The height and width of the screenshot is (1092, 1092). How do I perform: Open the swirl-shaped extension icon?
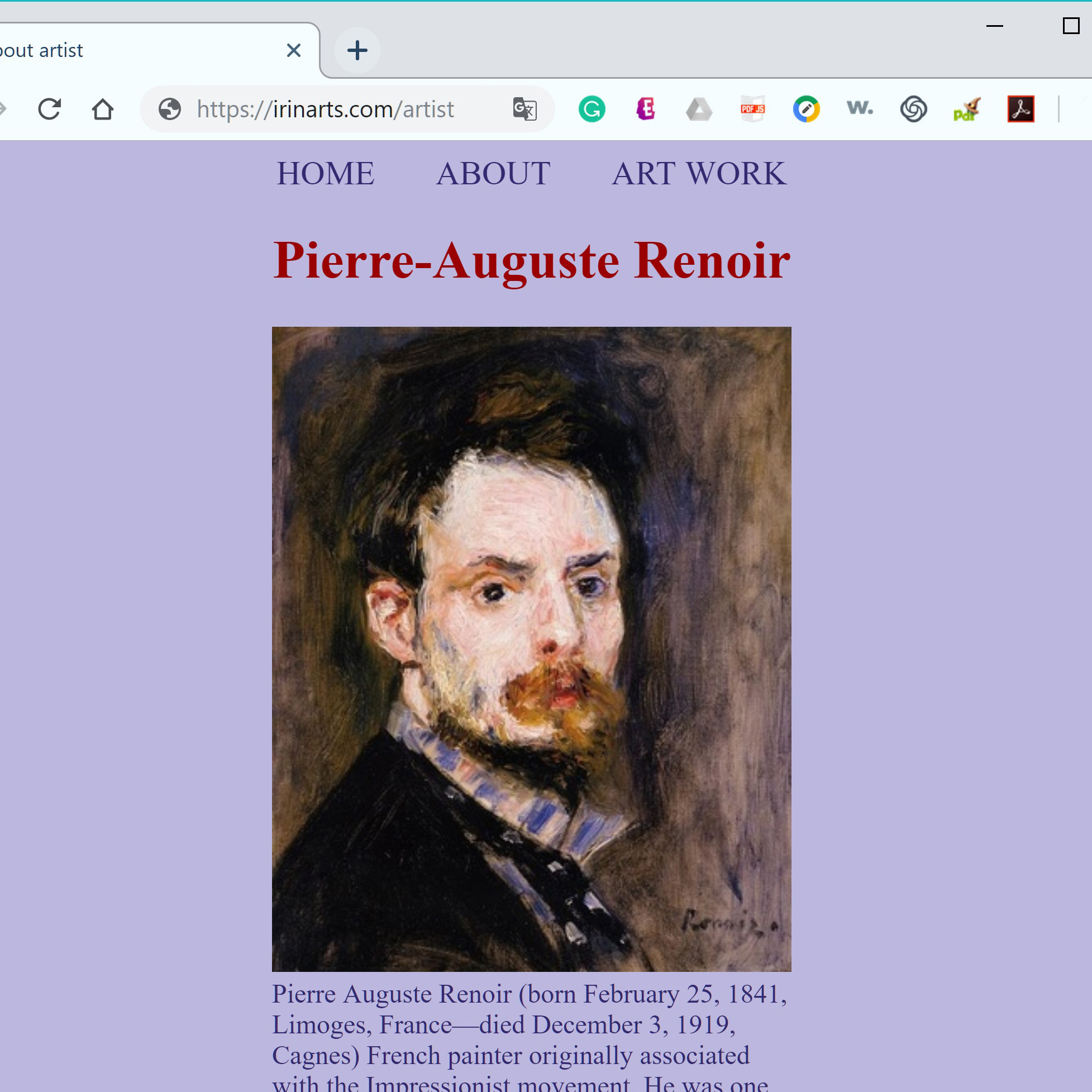[x=913, y=109]
